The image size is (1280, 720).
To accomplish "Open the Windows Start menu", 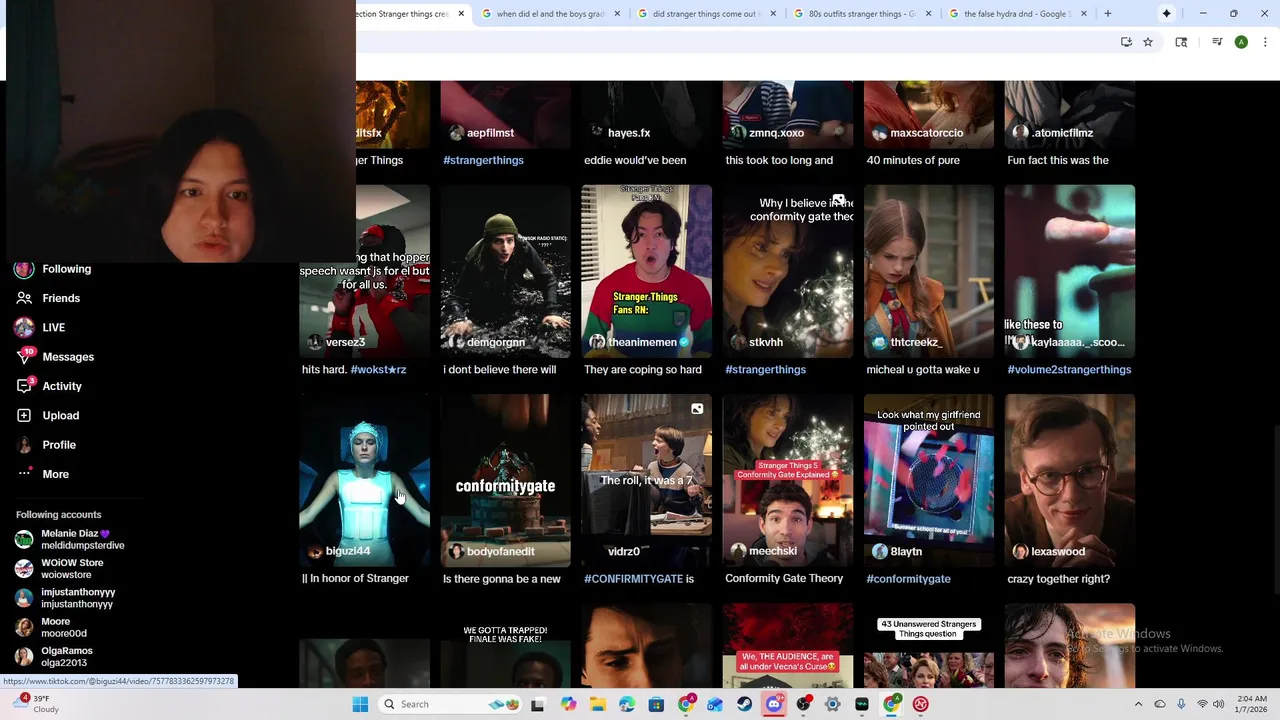I will pos(360,704).
